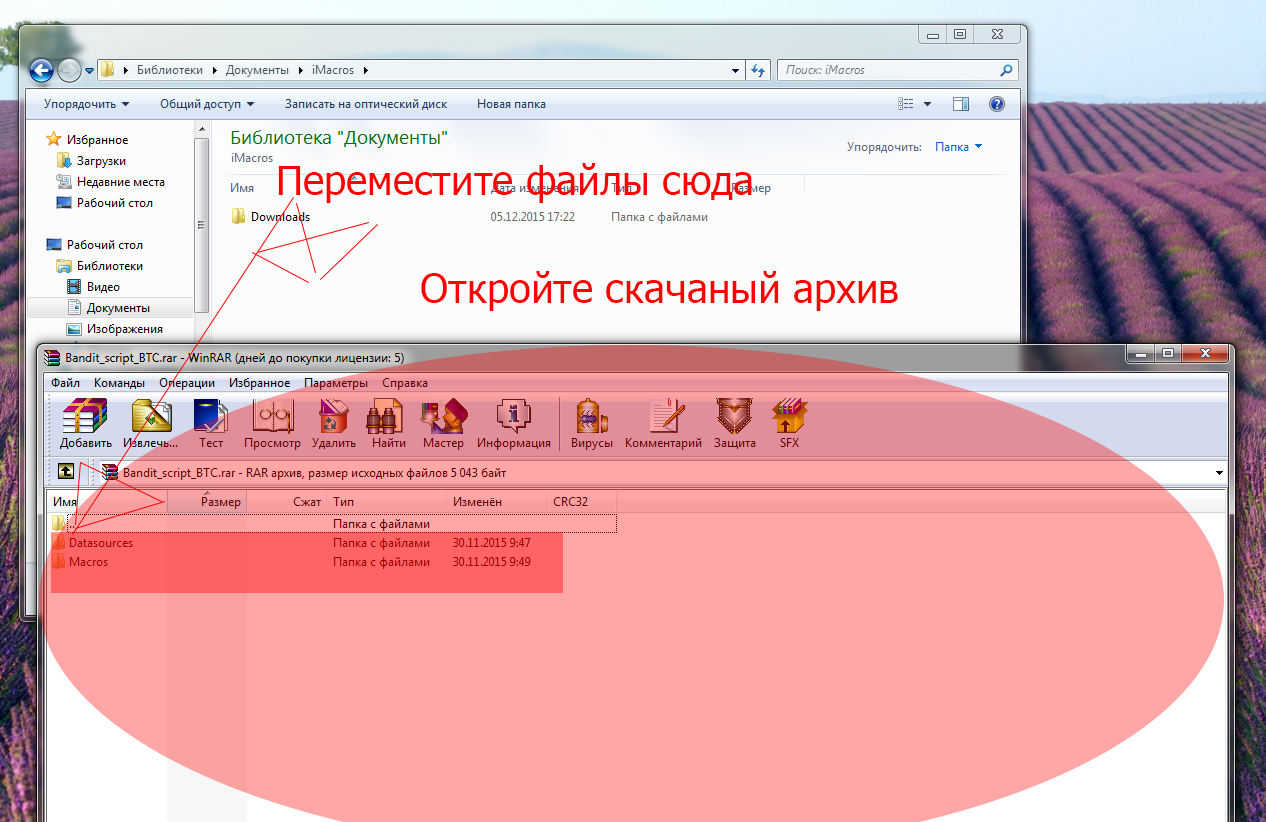Click Документы in the address breadcrumb
The width and height of the screenshot is (1266, 822).
[x=257, y=70]
